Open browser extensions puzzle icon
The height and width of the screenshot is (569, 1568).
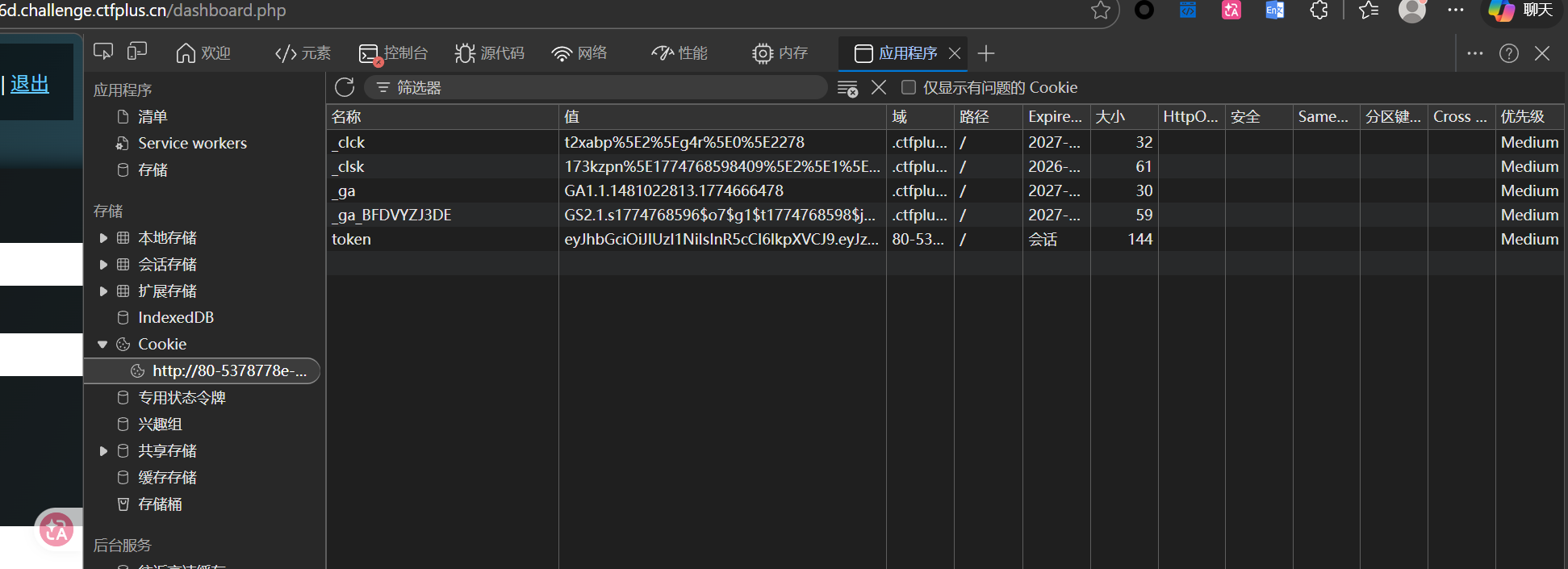pos(1319,10)
